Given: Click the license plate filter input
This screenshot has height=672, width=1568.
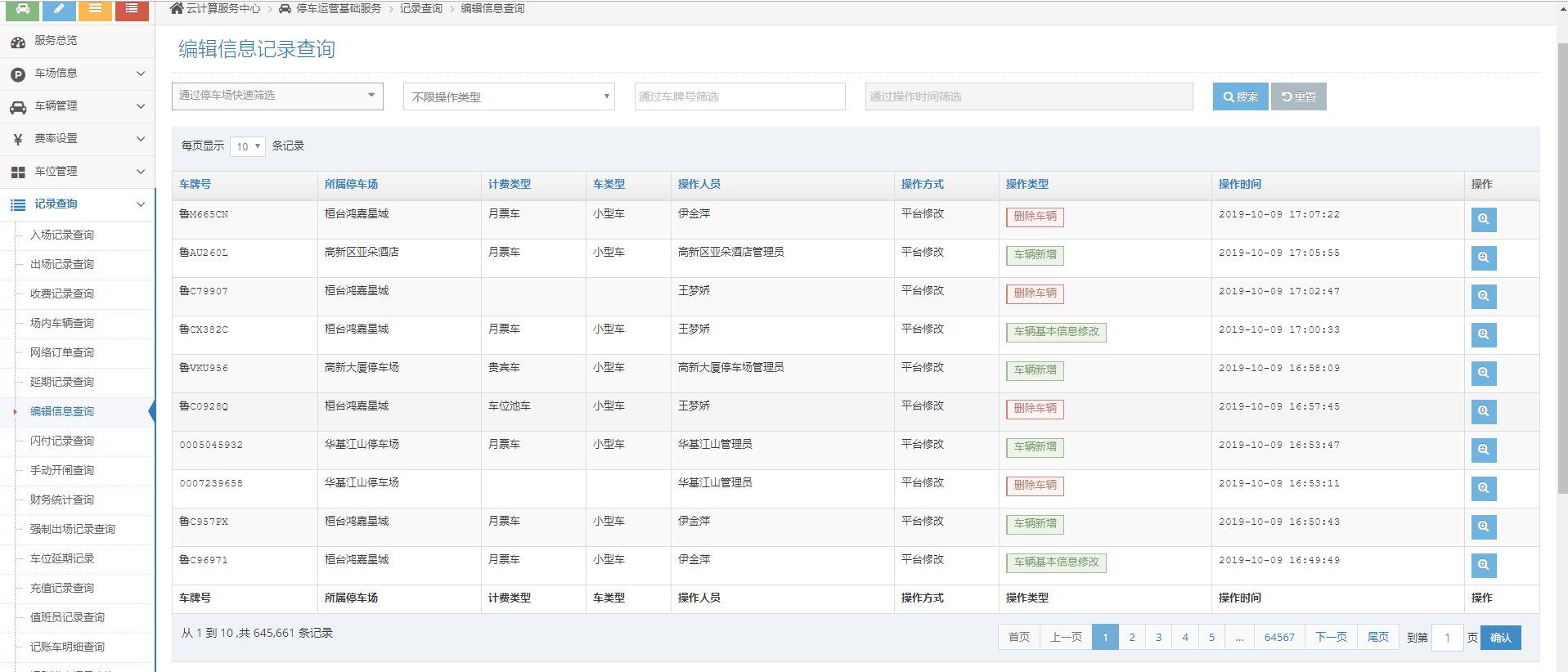Looking at the screenshot, I should coord(739,96).
